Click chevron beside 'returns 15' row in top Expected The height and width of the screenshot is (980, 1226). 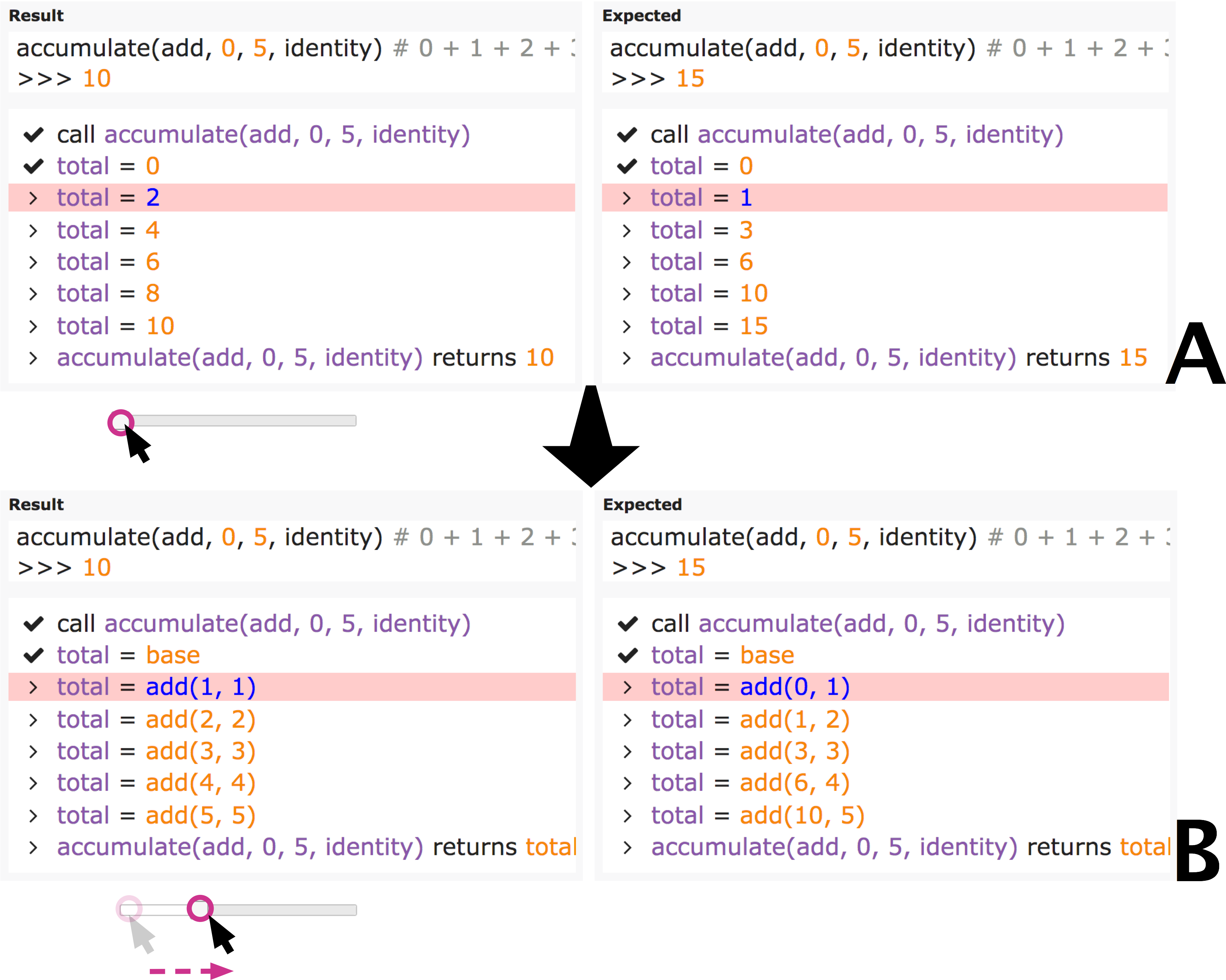(x=627, y=358)
